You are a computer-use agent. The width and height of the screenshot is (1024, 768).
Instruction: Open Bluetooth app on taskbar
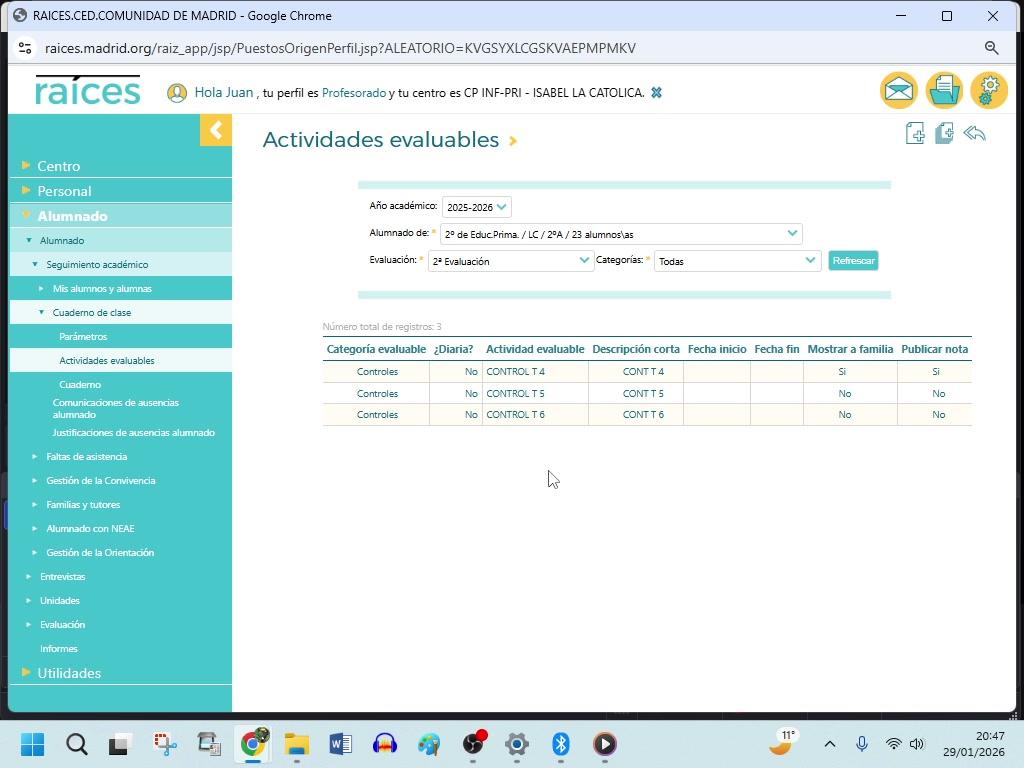click(560, 744)
